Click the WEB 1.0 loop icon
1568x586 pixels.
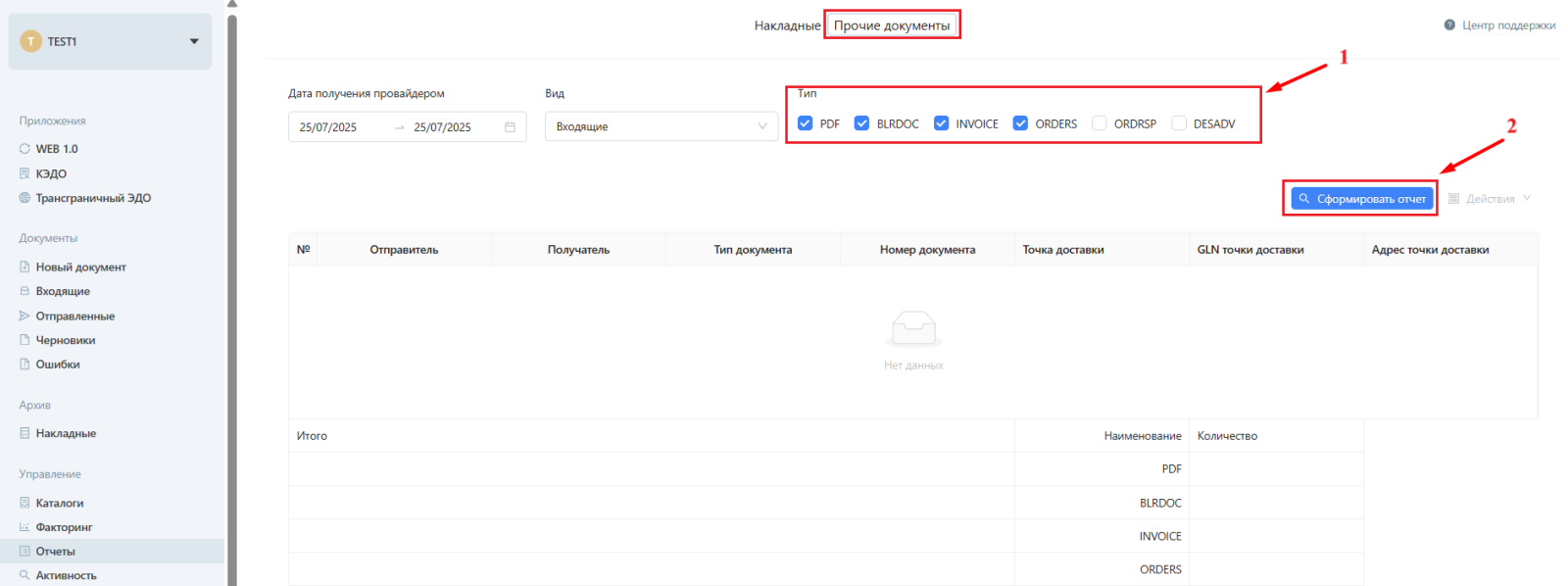24,149
